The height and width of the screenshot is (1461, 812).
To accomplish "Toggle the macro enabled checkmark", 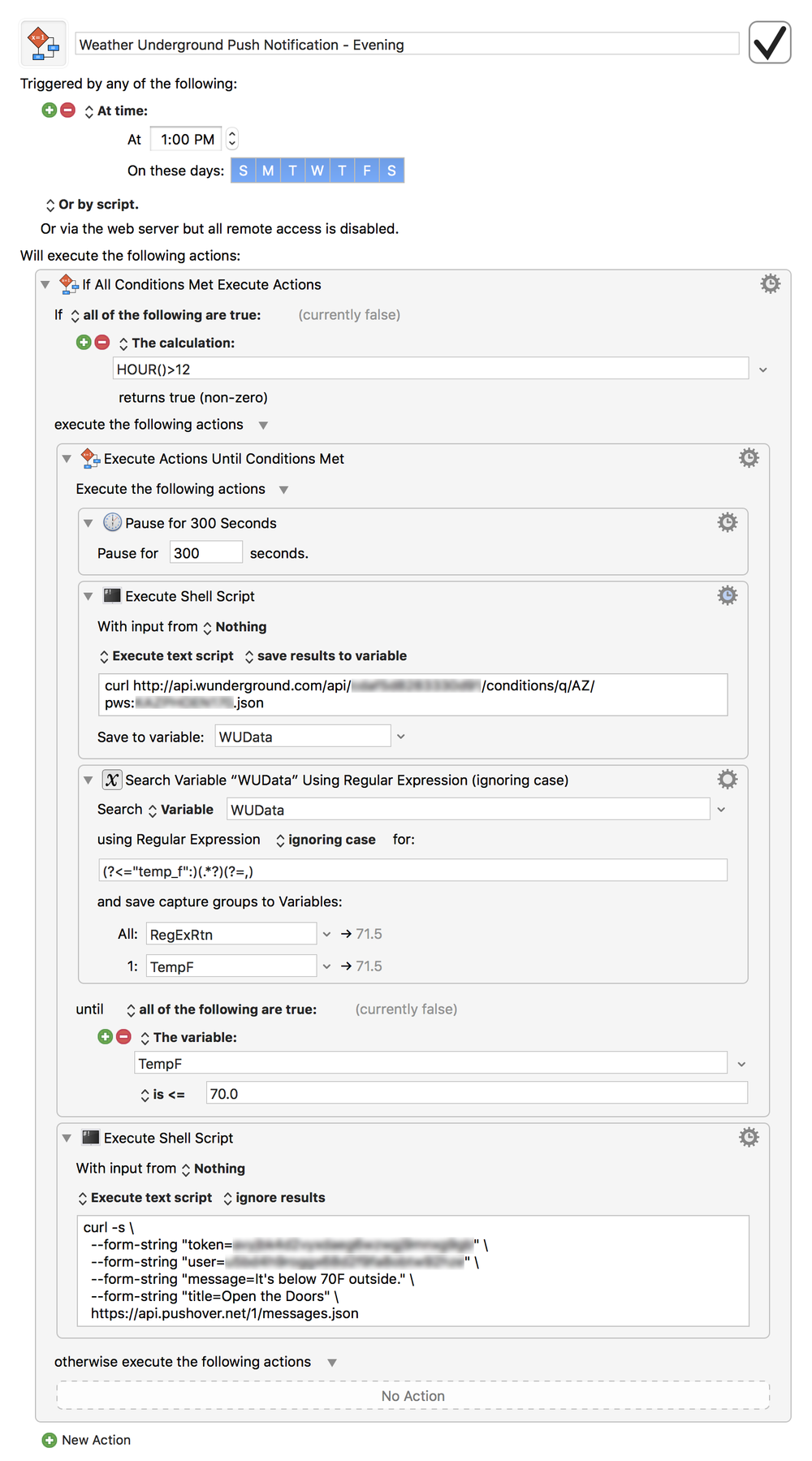I will 769,43.
